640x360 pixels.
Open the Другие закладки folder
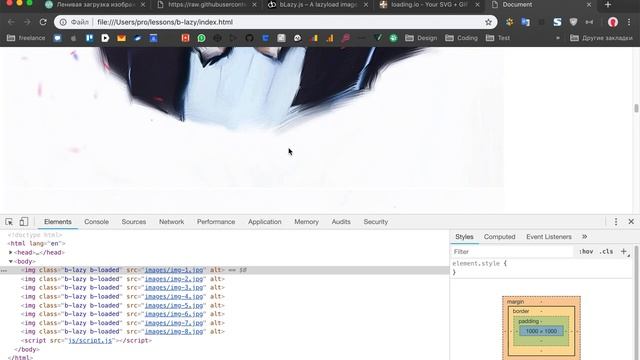(x=601, y=38)
